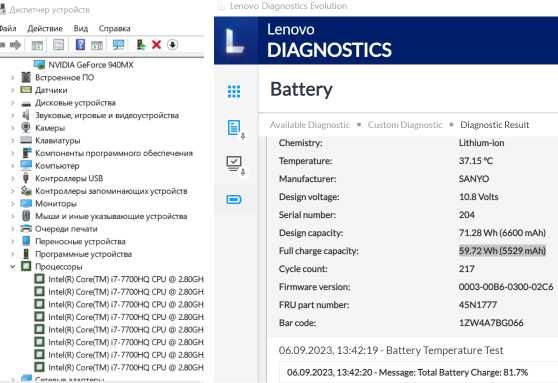Viewport: 558px width, 383px height.
Task: Click the bar code 1ZW4A7BG066
Action: coord(491,323)
